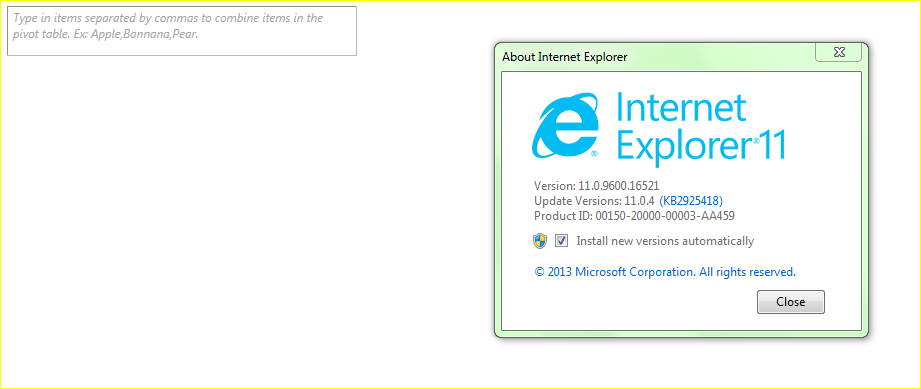Click the 'About Internet Explorer' title text

click(x=564, y=57)
